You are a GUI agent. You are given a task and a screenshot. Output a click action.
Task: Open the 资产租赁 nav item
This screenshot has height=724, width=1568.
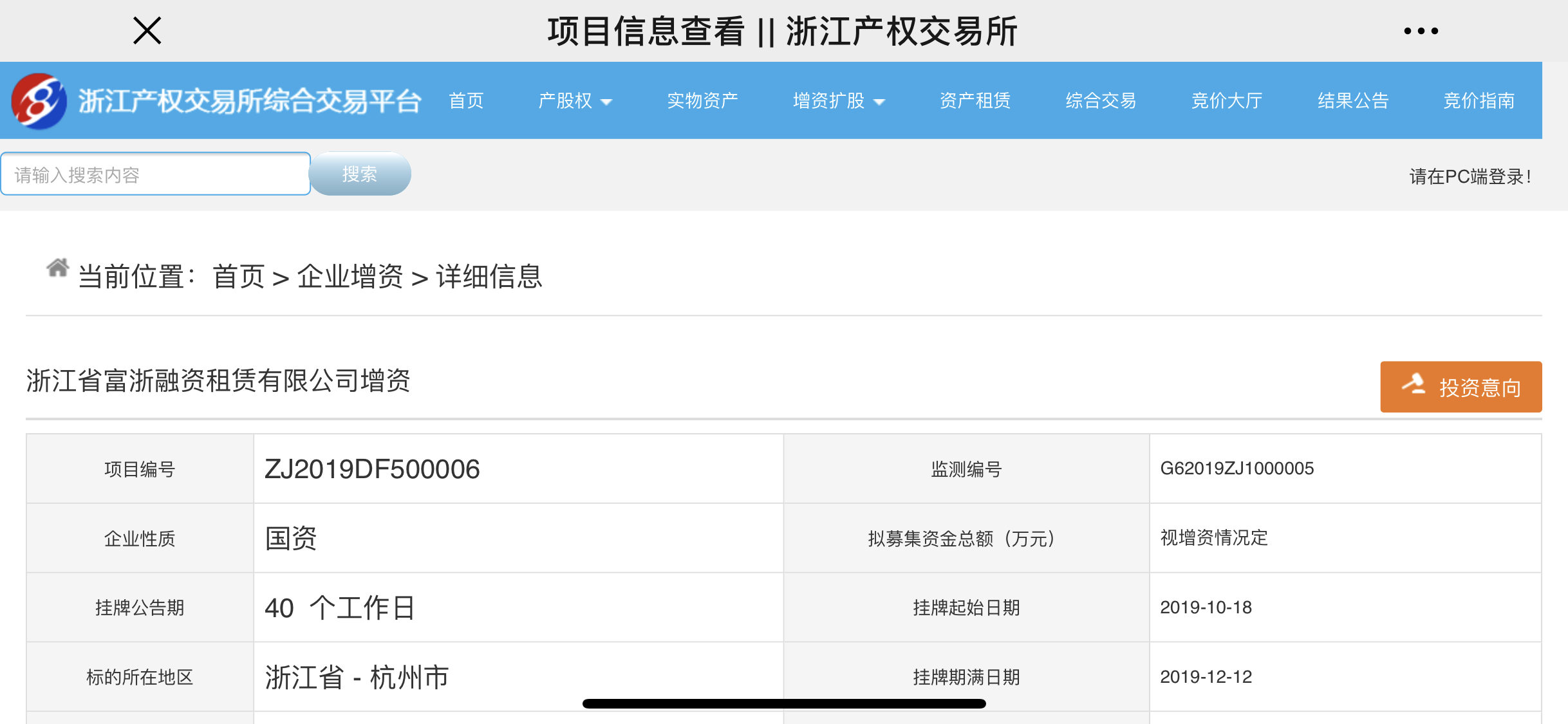pos(975,100)
